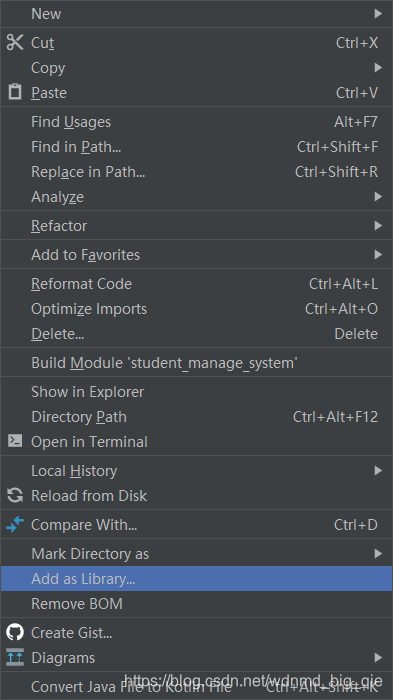Choose Optimize Imports entry

coord(196,308)
